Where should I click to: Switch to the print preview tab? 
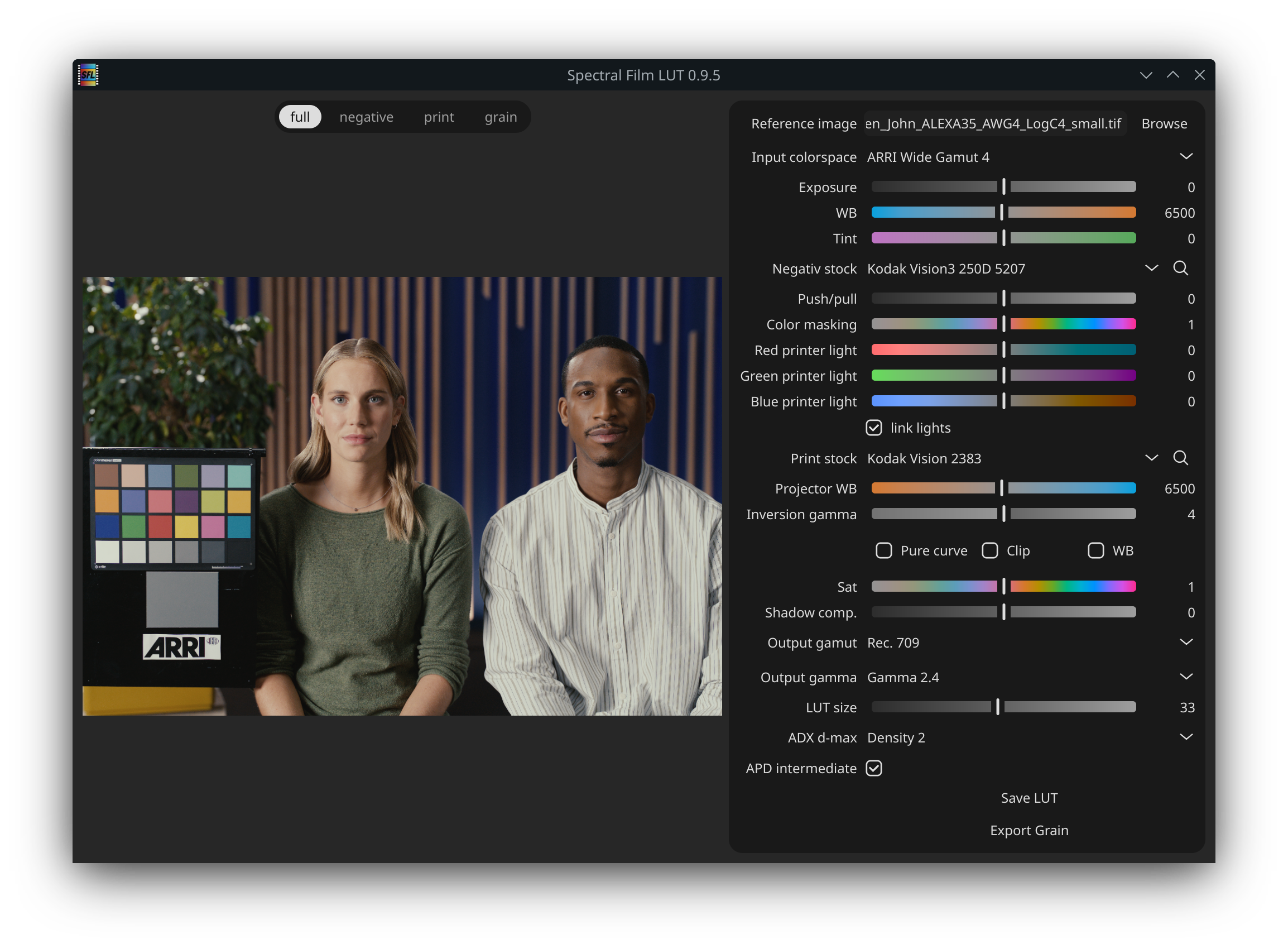439,117
